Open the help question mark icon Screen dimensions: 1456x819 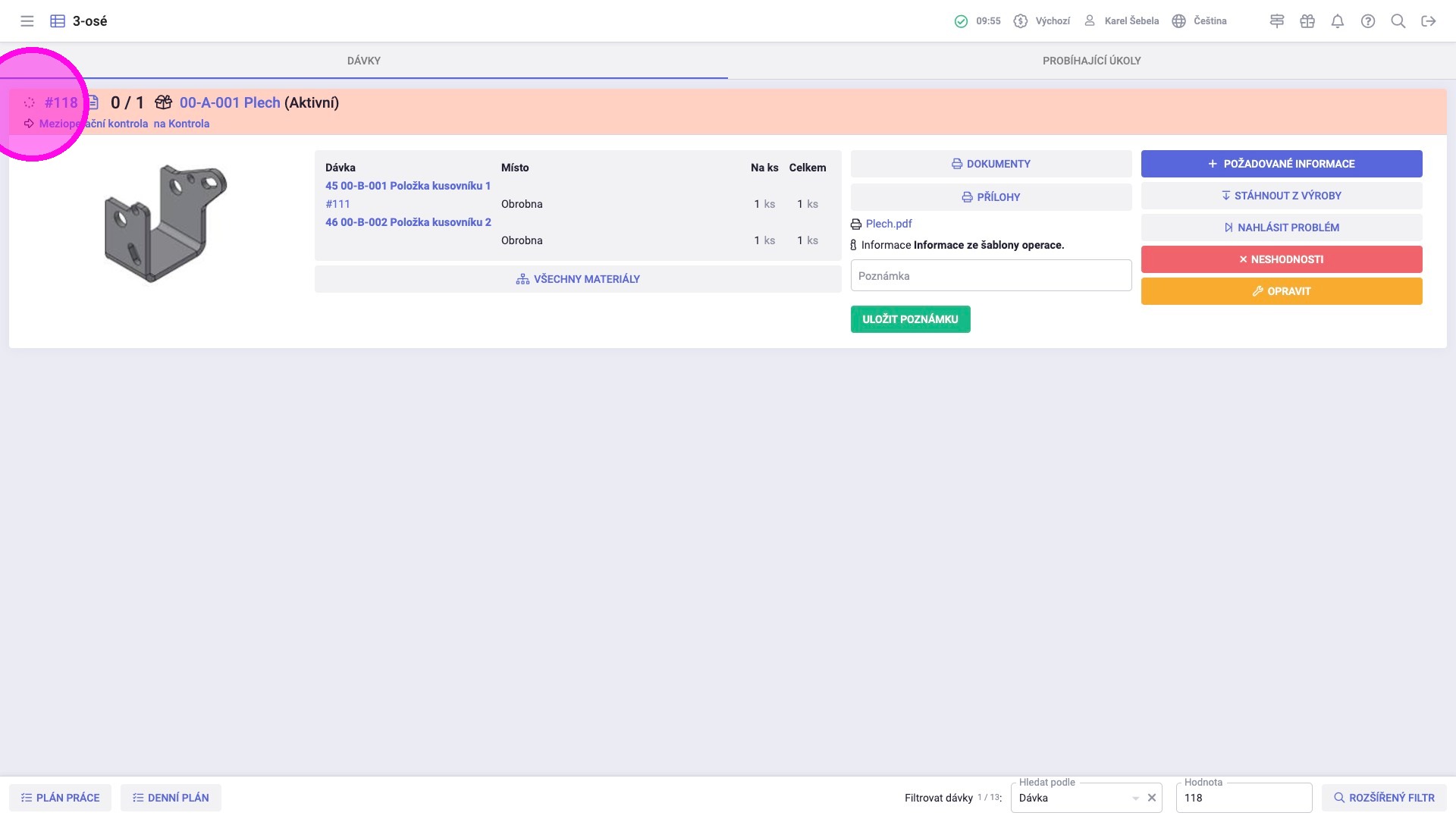1368,21
